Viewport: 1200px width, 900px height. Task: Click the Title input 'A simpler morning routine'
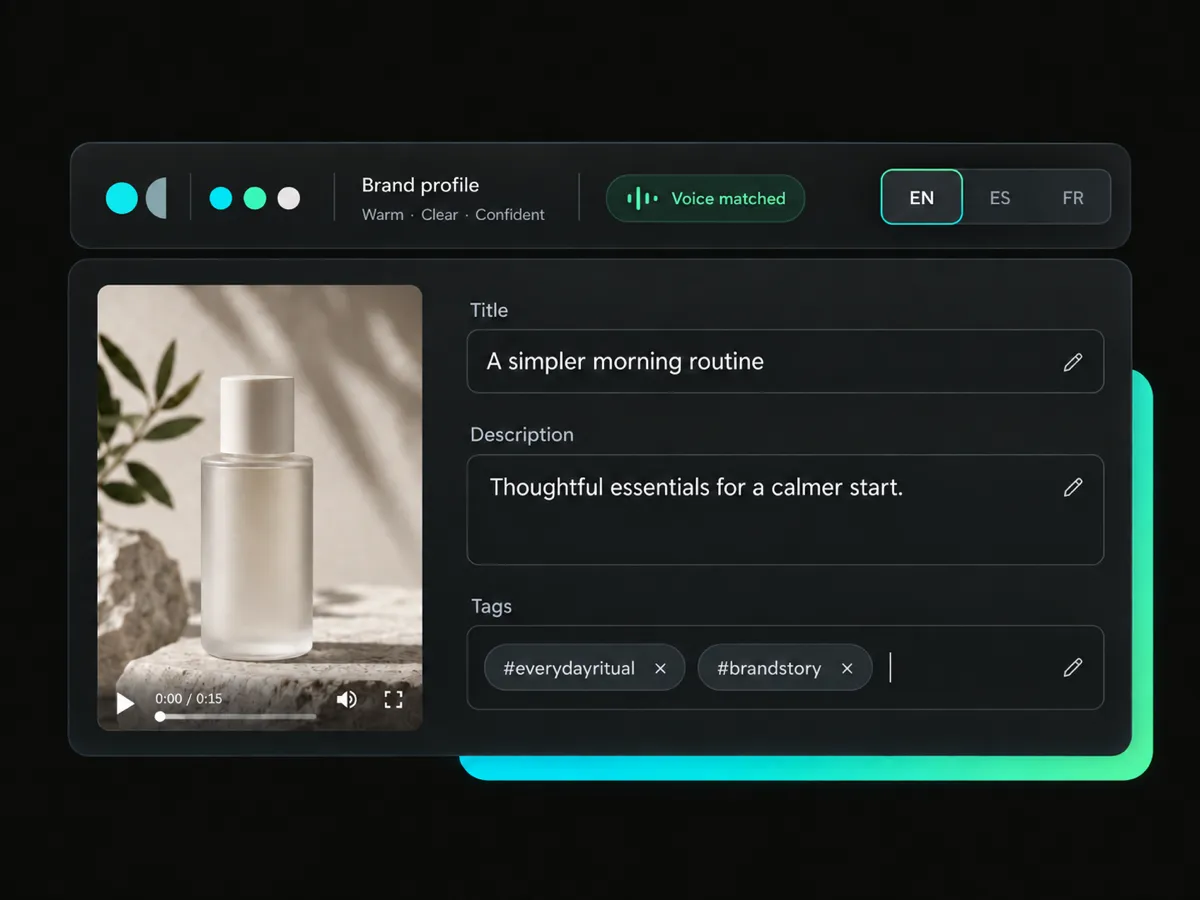785,361
